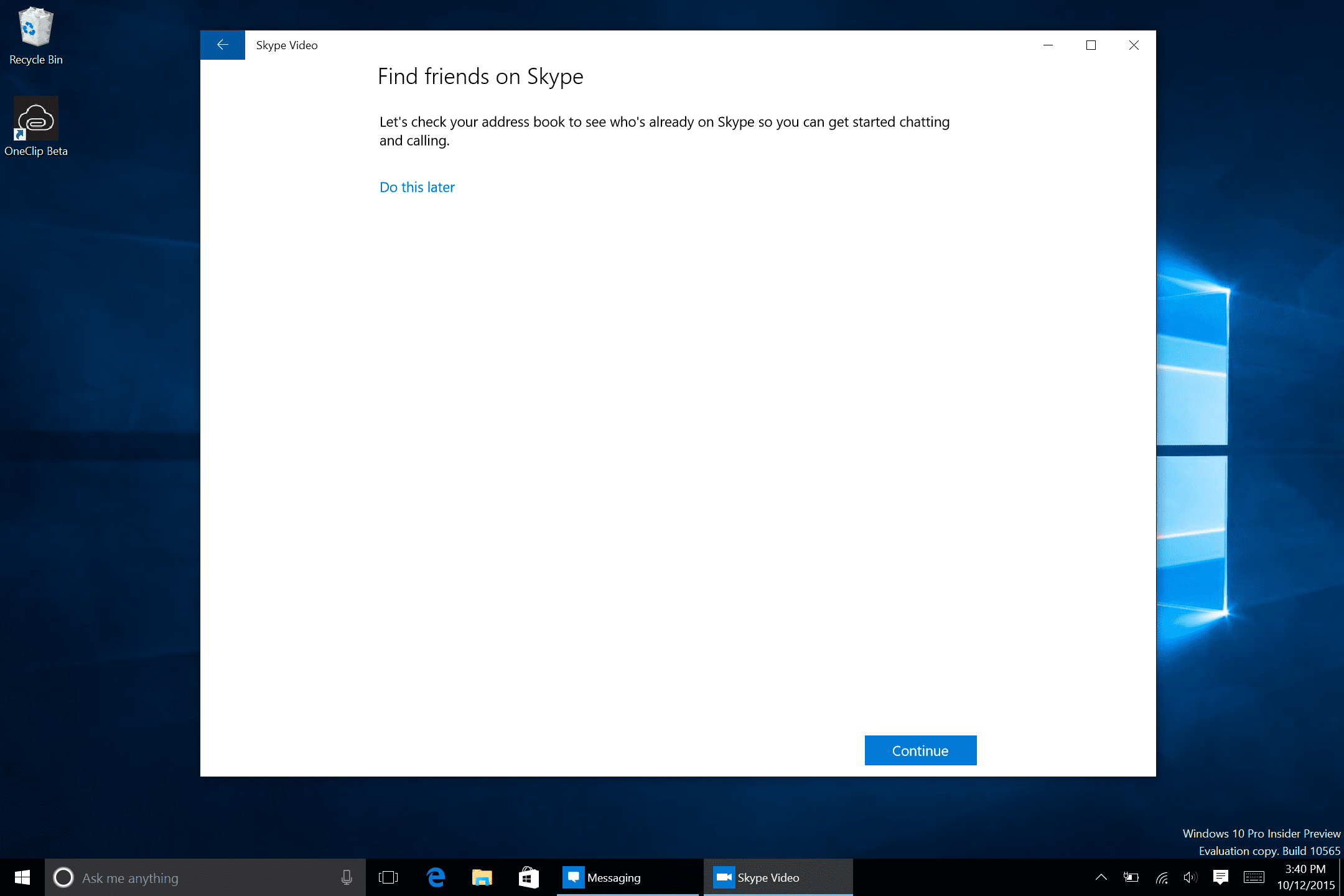Open the Windows Store taskbar icon
The image size is (1344, 896).
pos(528,877)
